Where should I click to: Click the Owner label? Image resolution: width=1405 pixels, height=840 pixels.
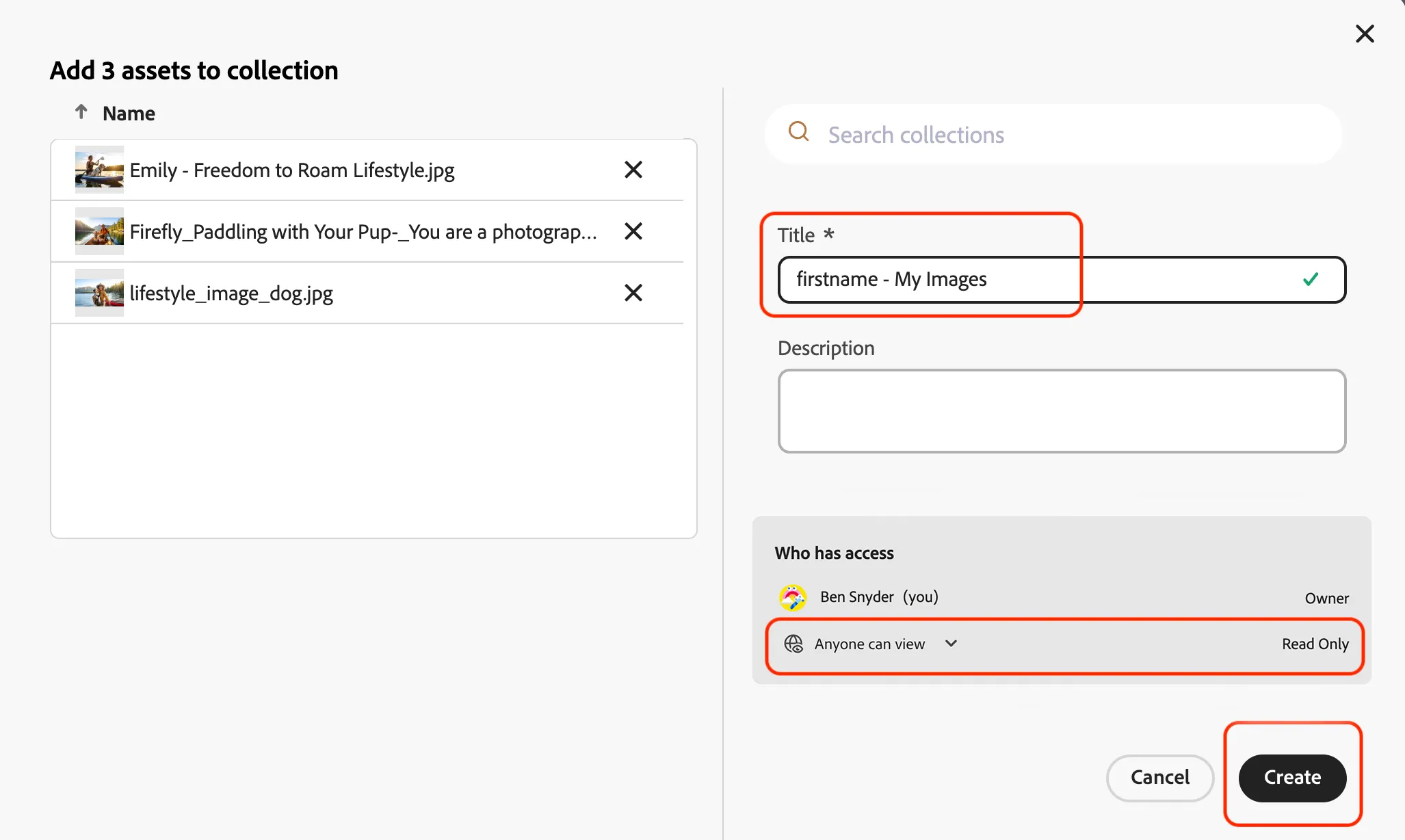(x=1327, y=599)
